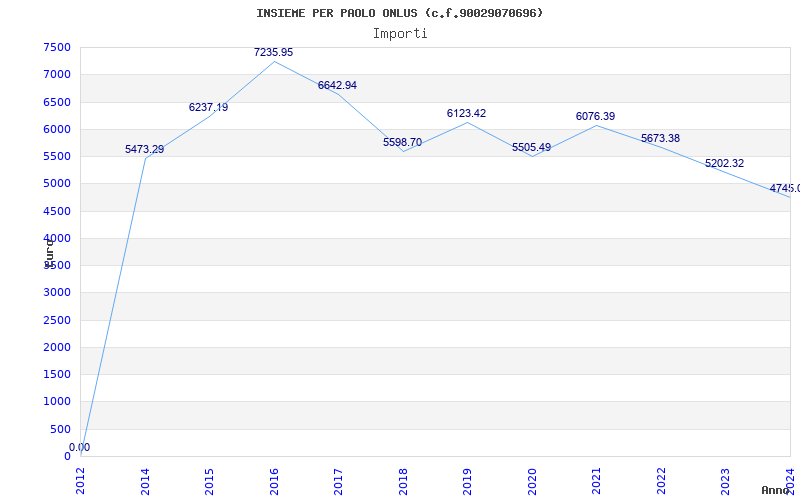Screen dimensions: 800x500
Task: Select the 5202.32 data label
Action: coord(724,163)
